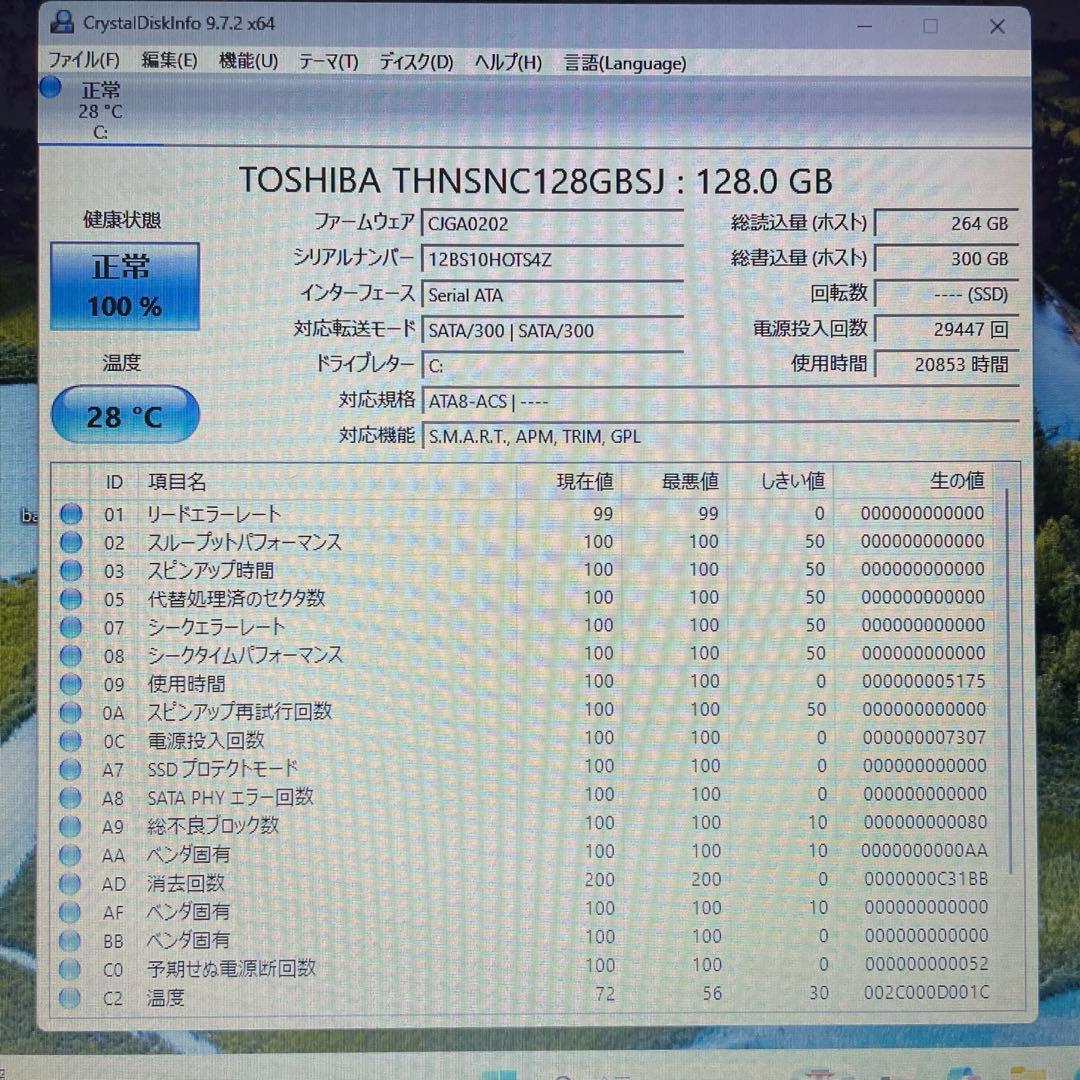
Task: Click status icon of row AA ベンダ固有
Action: 70,855
